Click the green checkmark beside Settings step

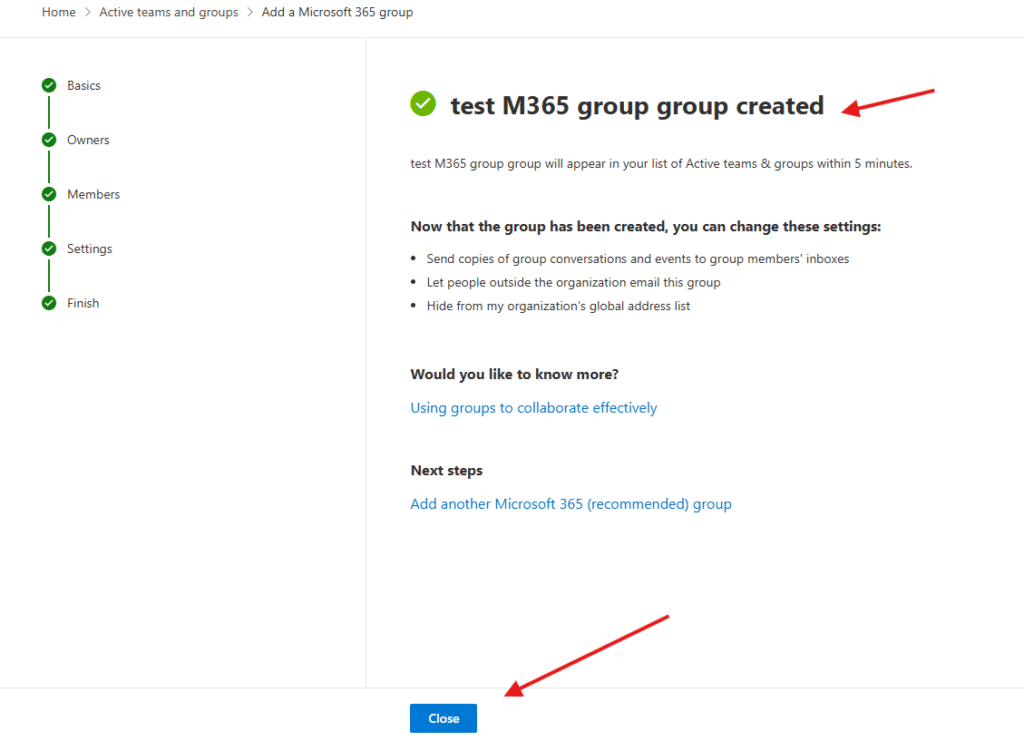(49, 249)
